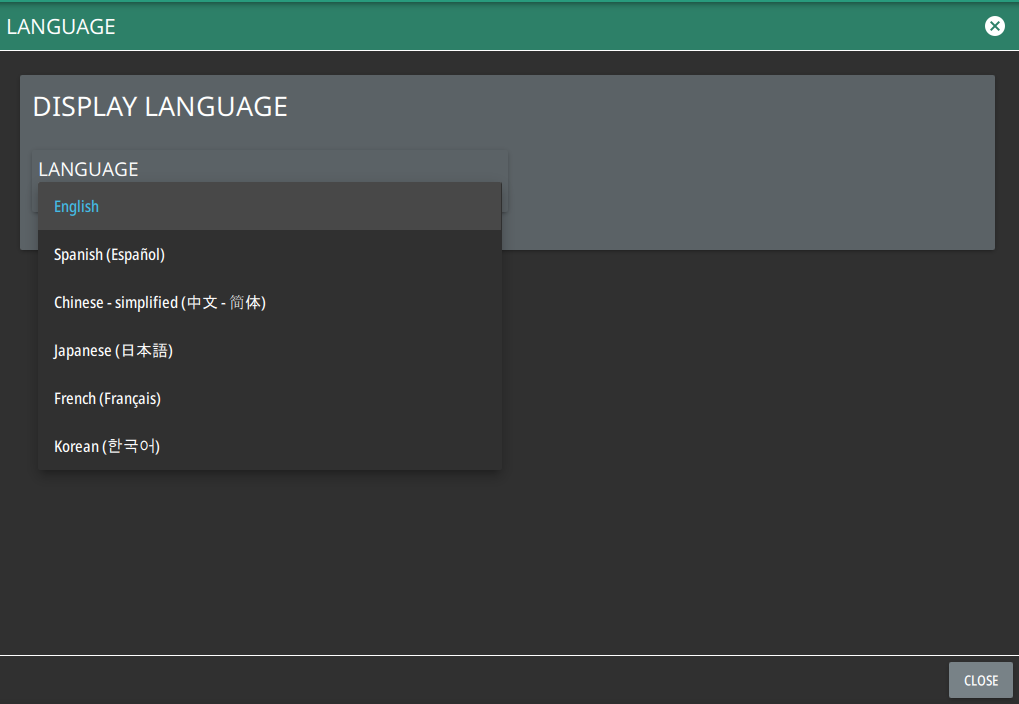Click the DISPLAY LANGUAGE section heading

[x=160, y=107]
